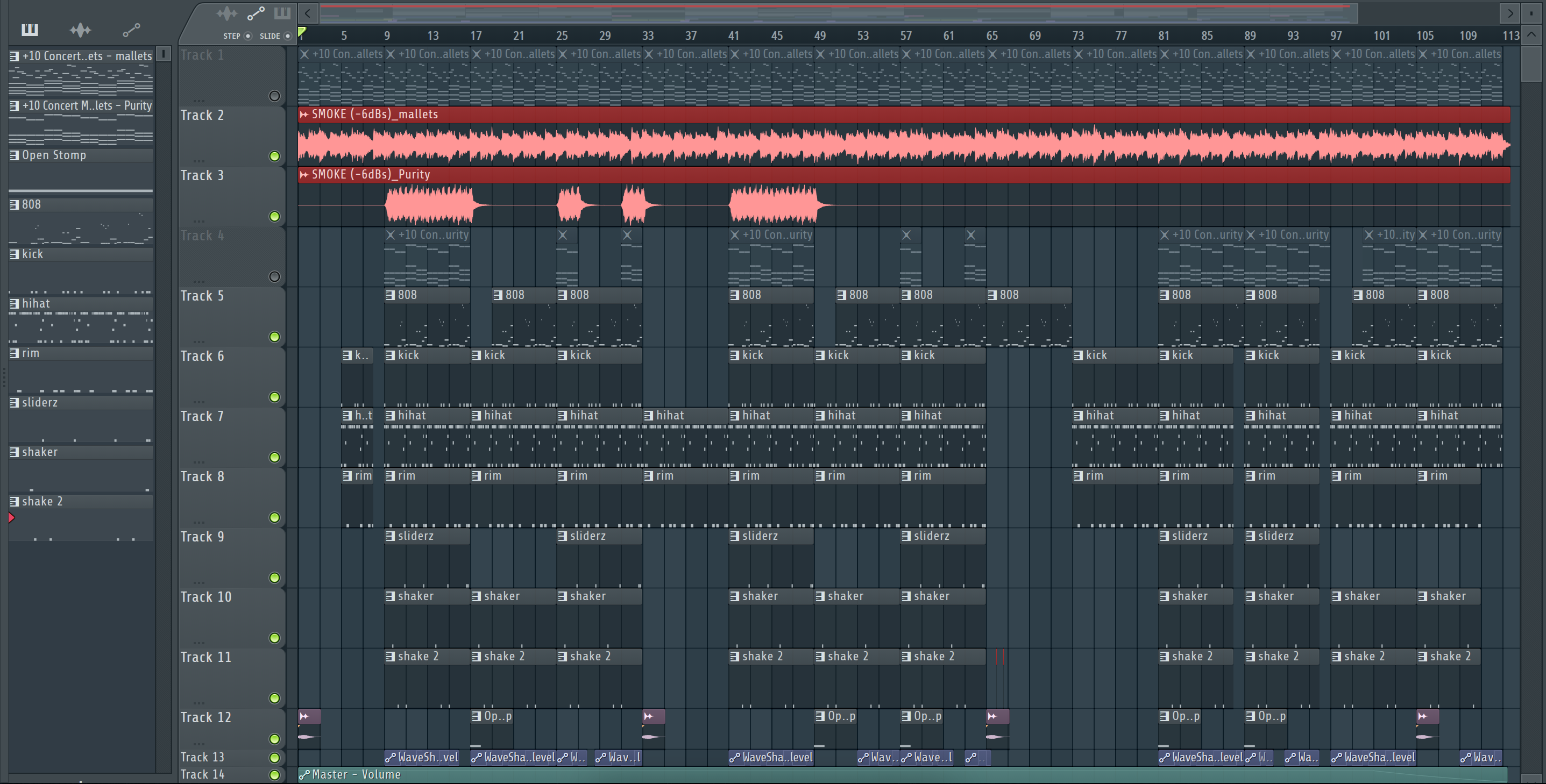This screenshot has width=1546, height=784.
Task: Click the pattern icon beside 'rim' in picker
Action: pos(15,353)
